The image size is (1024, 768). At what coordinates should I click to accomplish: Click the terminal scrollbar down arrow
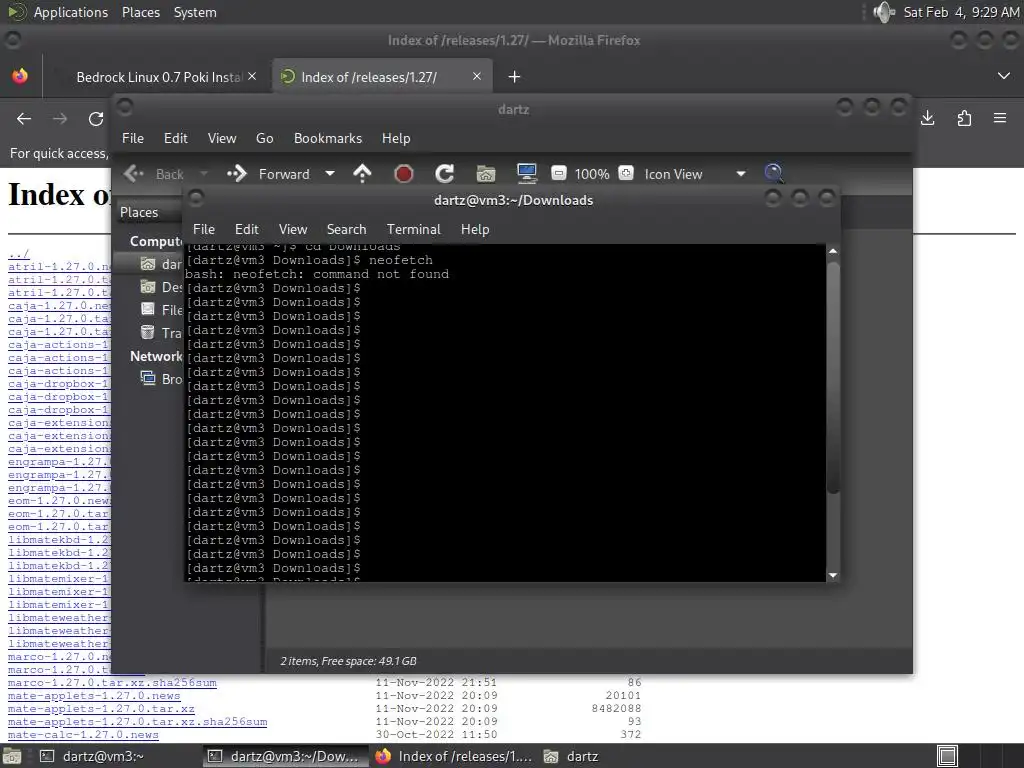pos(833,575)
